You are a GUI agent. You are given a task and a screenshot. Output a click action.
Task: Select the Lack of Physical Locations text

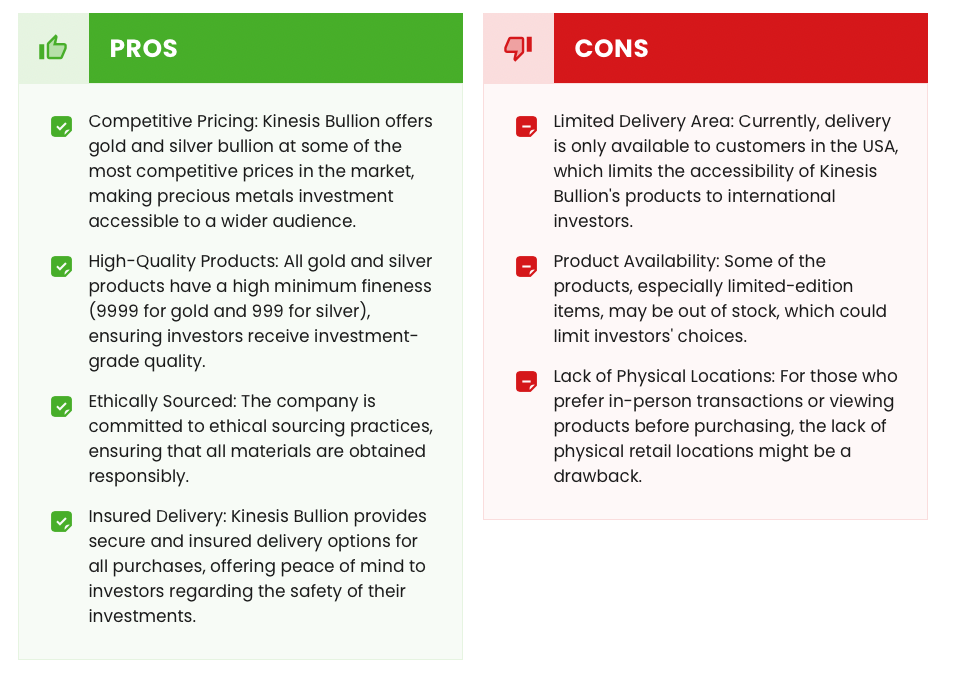[725, 425]
